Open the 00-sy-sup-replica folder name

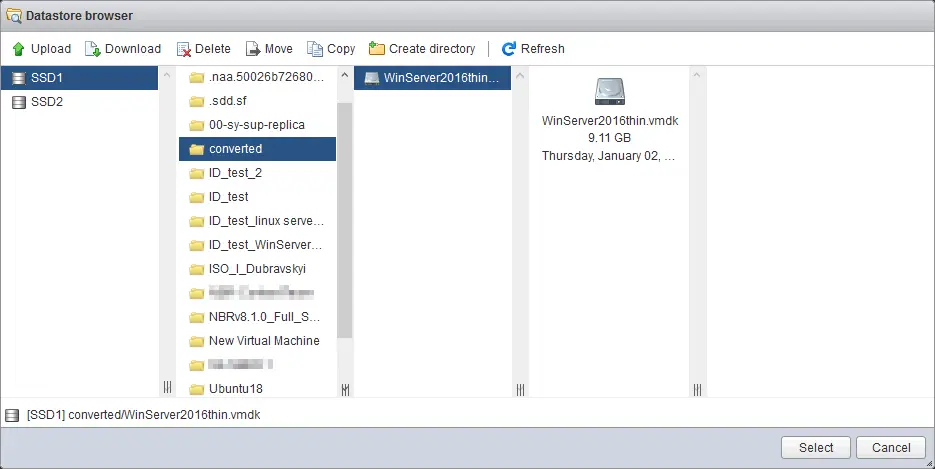click(257, 125)
